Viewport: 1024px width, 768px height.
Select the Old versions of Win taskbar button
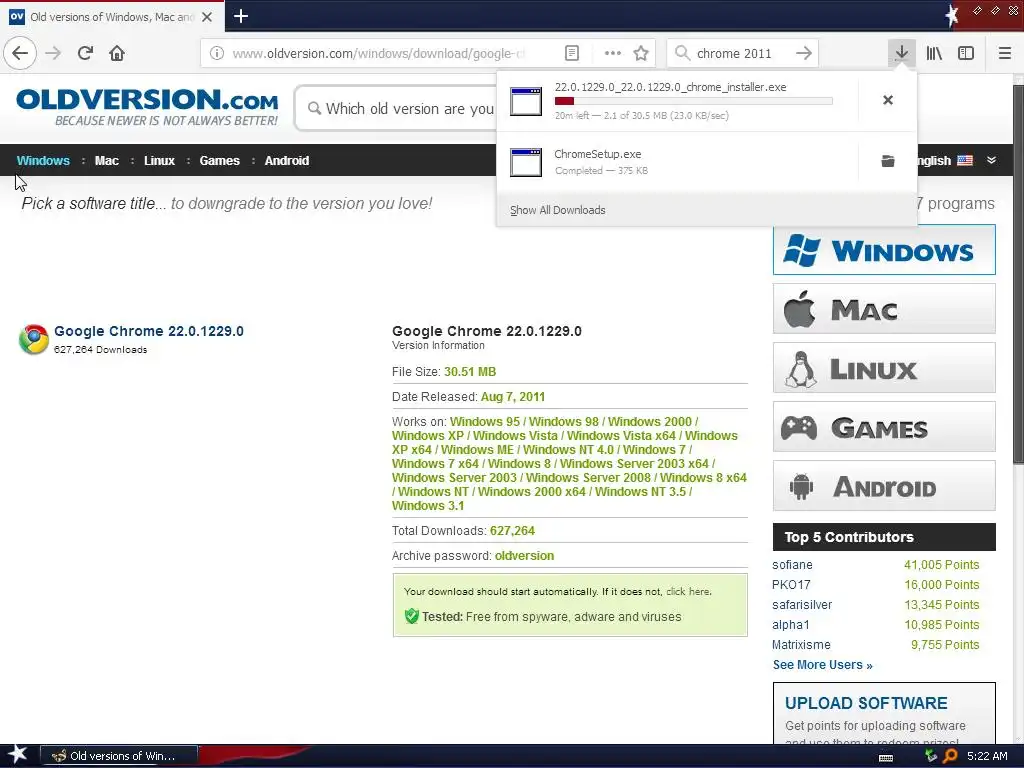[x=119, y=756]
